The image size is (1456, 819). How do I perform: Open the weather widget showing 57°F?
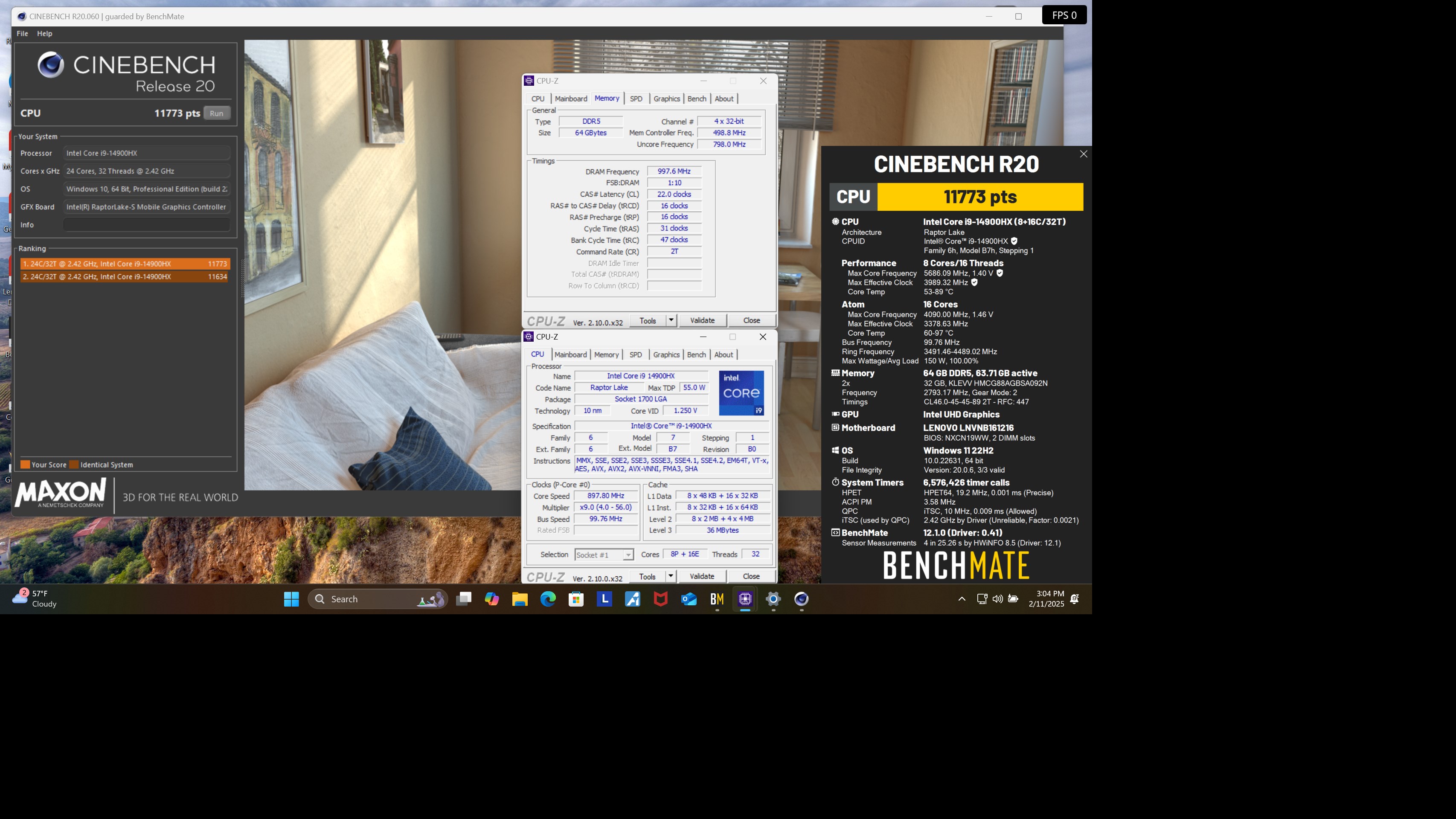point(35,598)
